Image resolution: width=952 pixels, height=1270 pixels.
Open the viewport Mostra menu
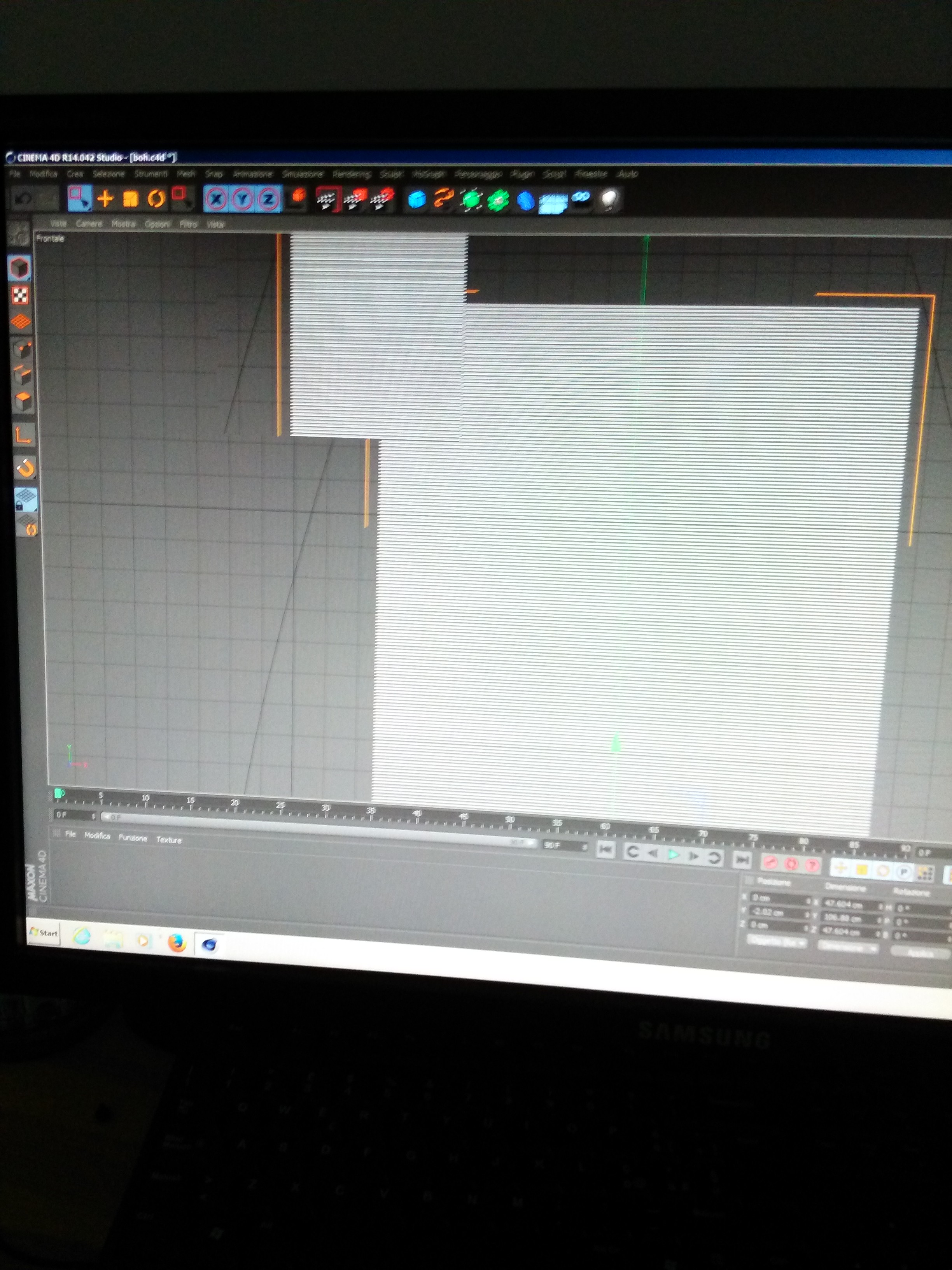click(123, 224)
